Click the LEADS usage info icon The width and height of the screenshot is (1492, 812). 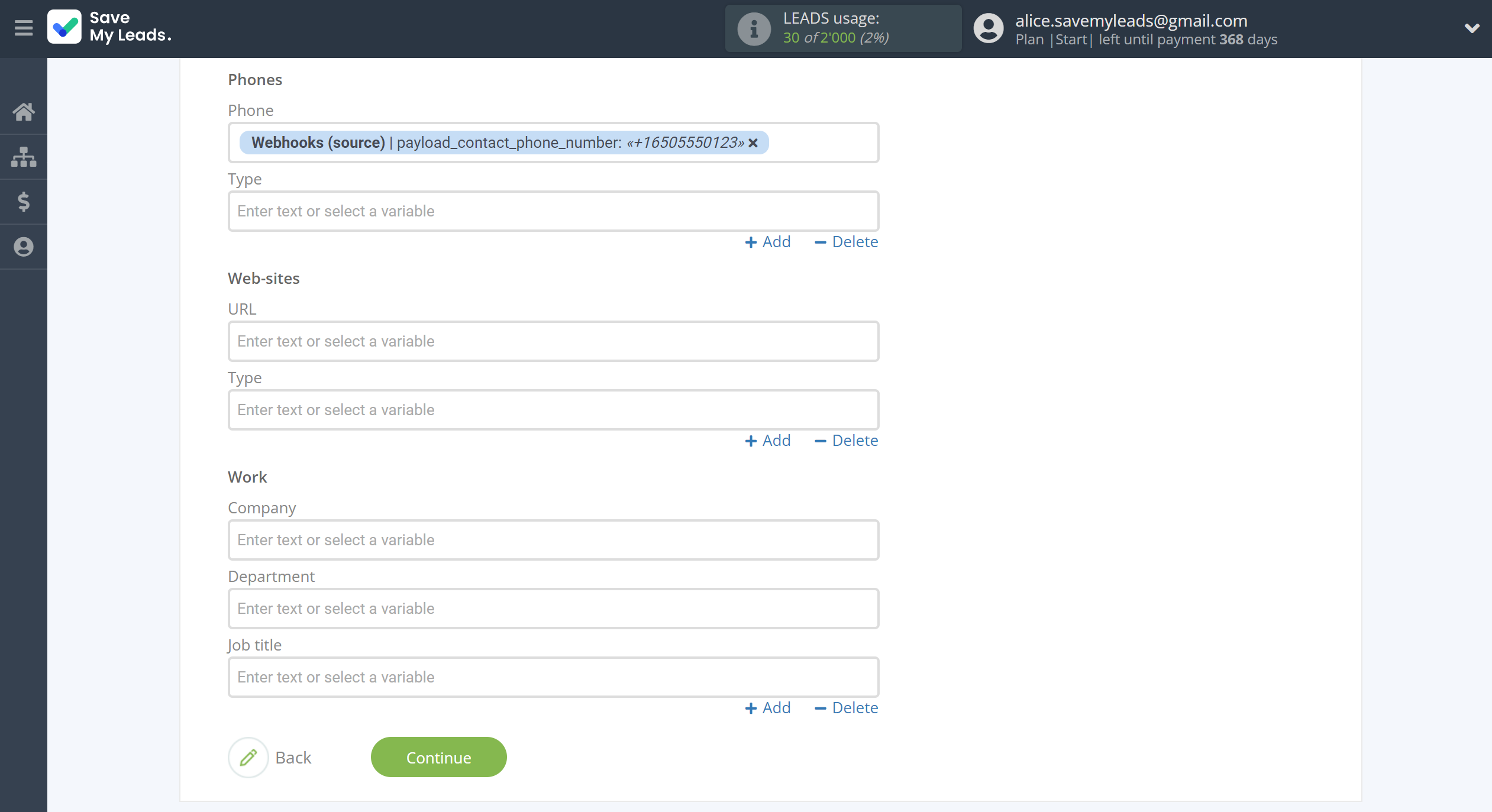(x=754, y=28)
